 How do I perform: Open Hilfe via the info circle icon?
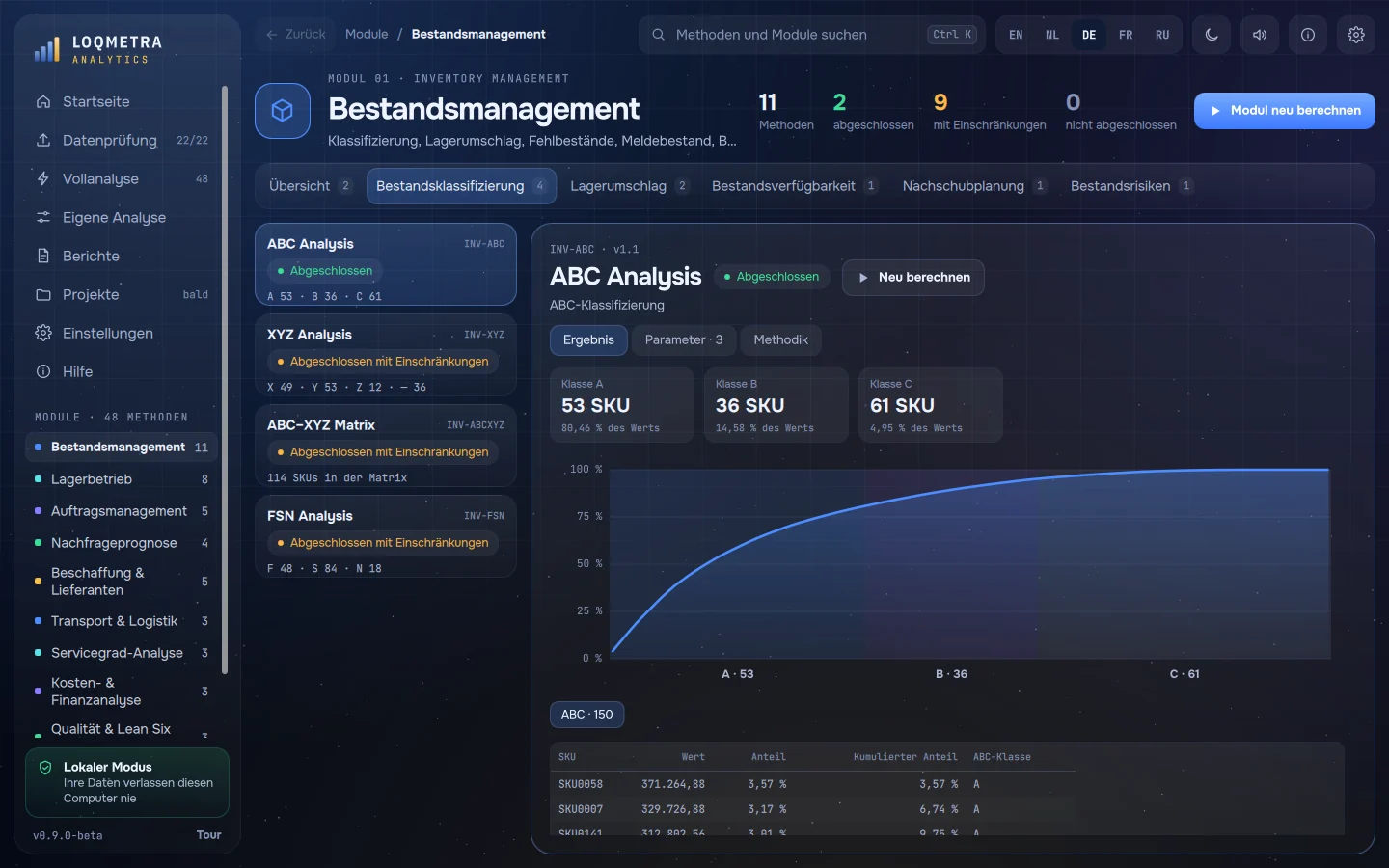coord(43,371)
